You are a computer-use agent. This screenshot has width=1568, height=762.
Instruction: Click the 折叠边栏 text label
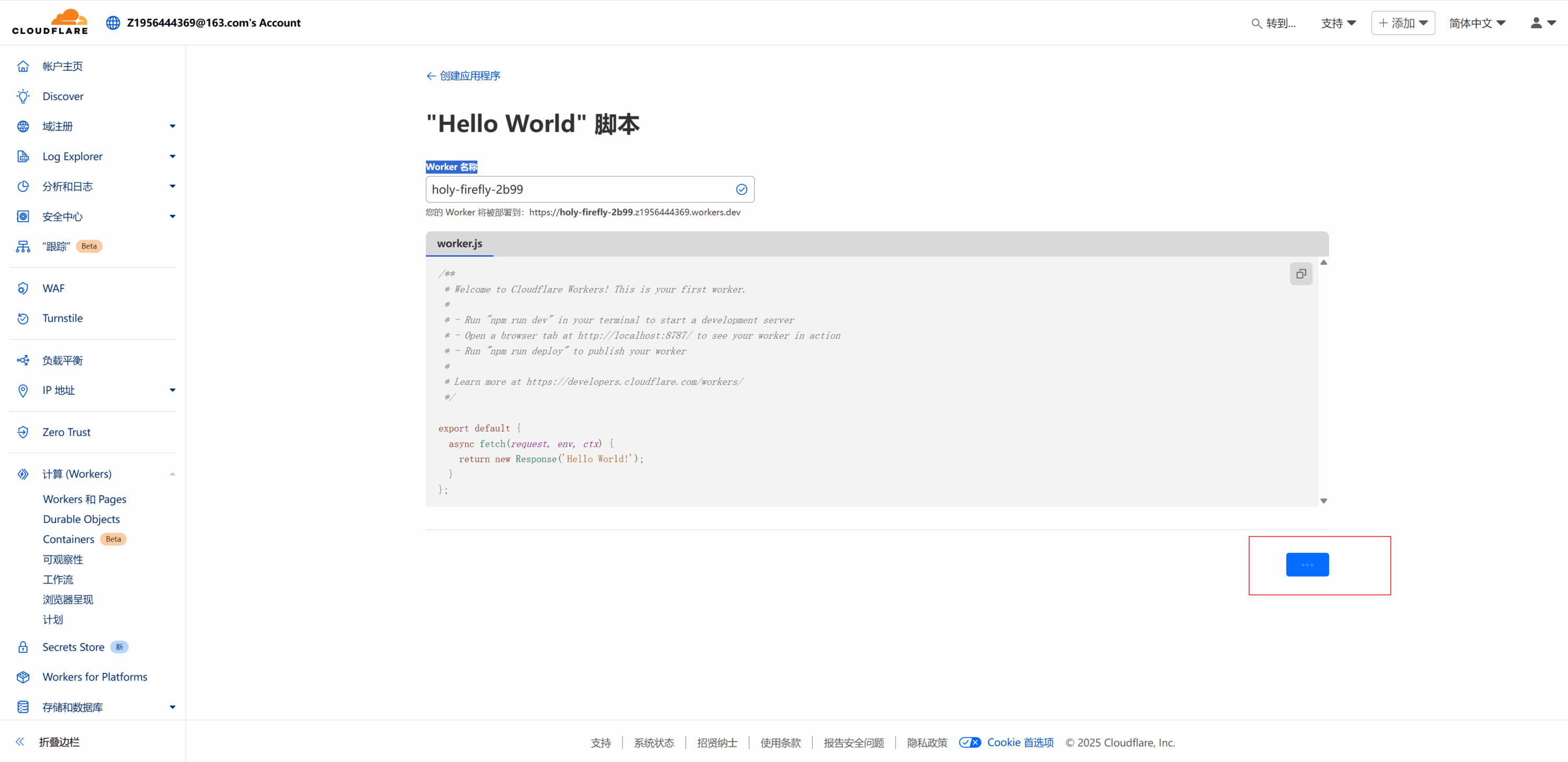59,742
